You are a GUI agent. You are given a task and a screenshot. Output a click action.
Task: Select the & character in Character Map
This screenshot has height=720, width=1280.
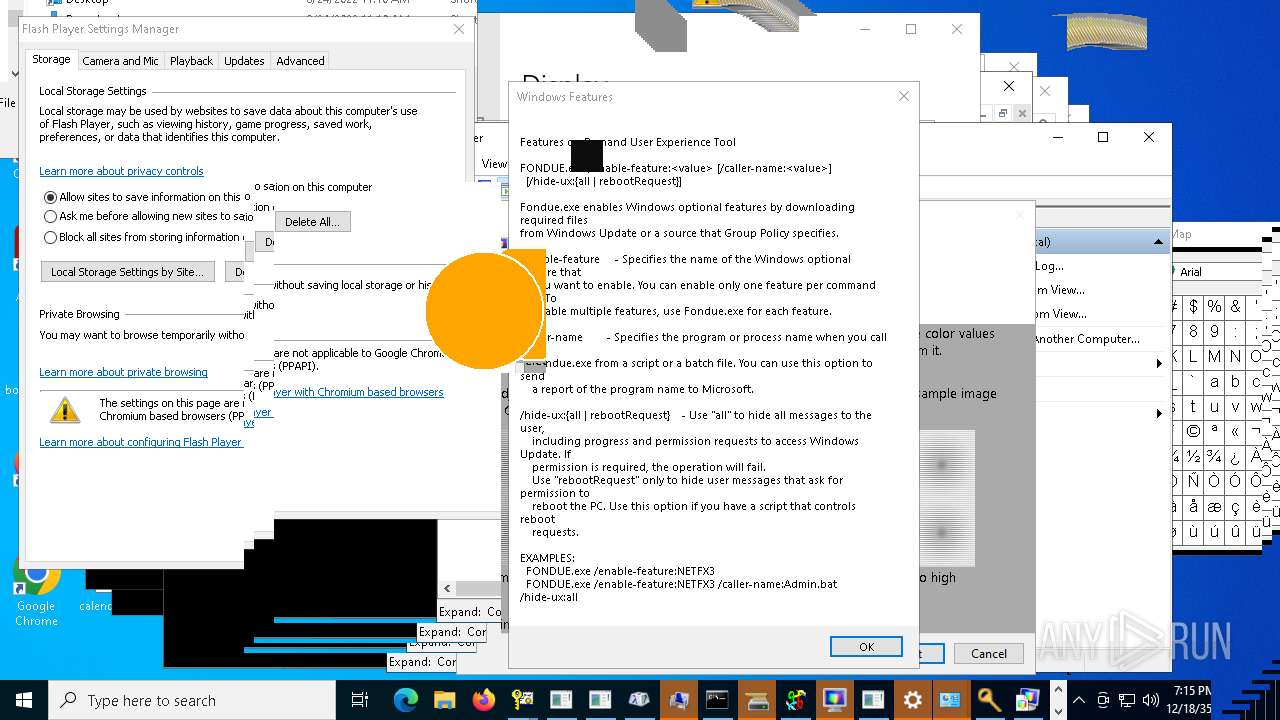click(x=1236, y=306)
